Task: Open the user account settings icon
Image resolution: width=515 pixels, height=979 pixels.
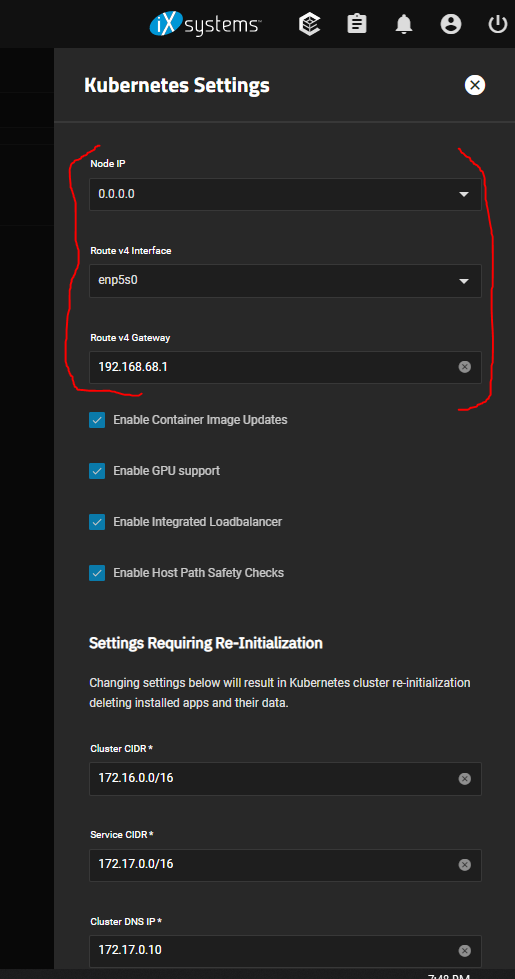Action: click(x=451, y=24)
